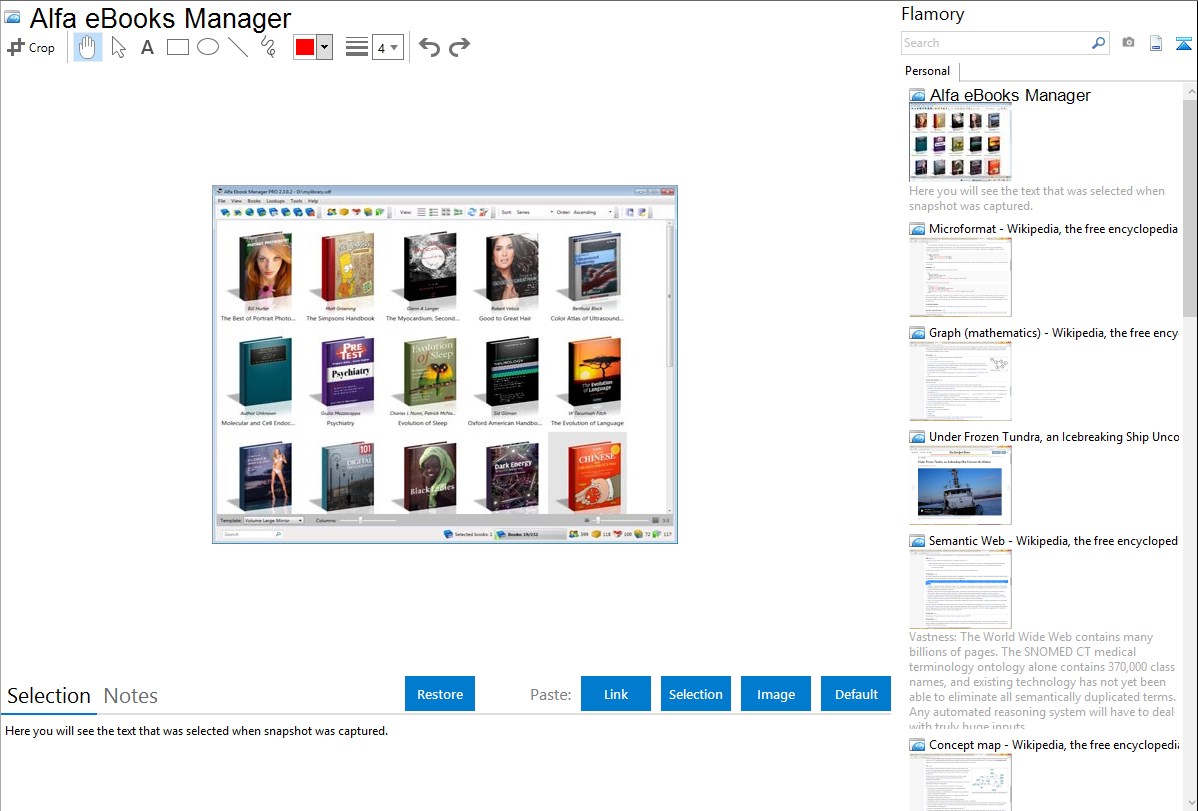Click the Restore button

tap(440, 694)
